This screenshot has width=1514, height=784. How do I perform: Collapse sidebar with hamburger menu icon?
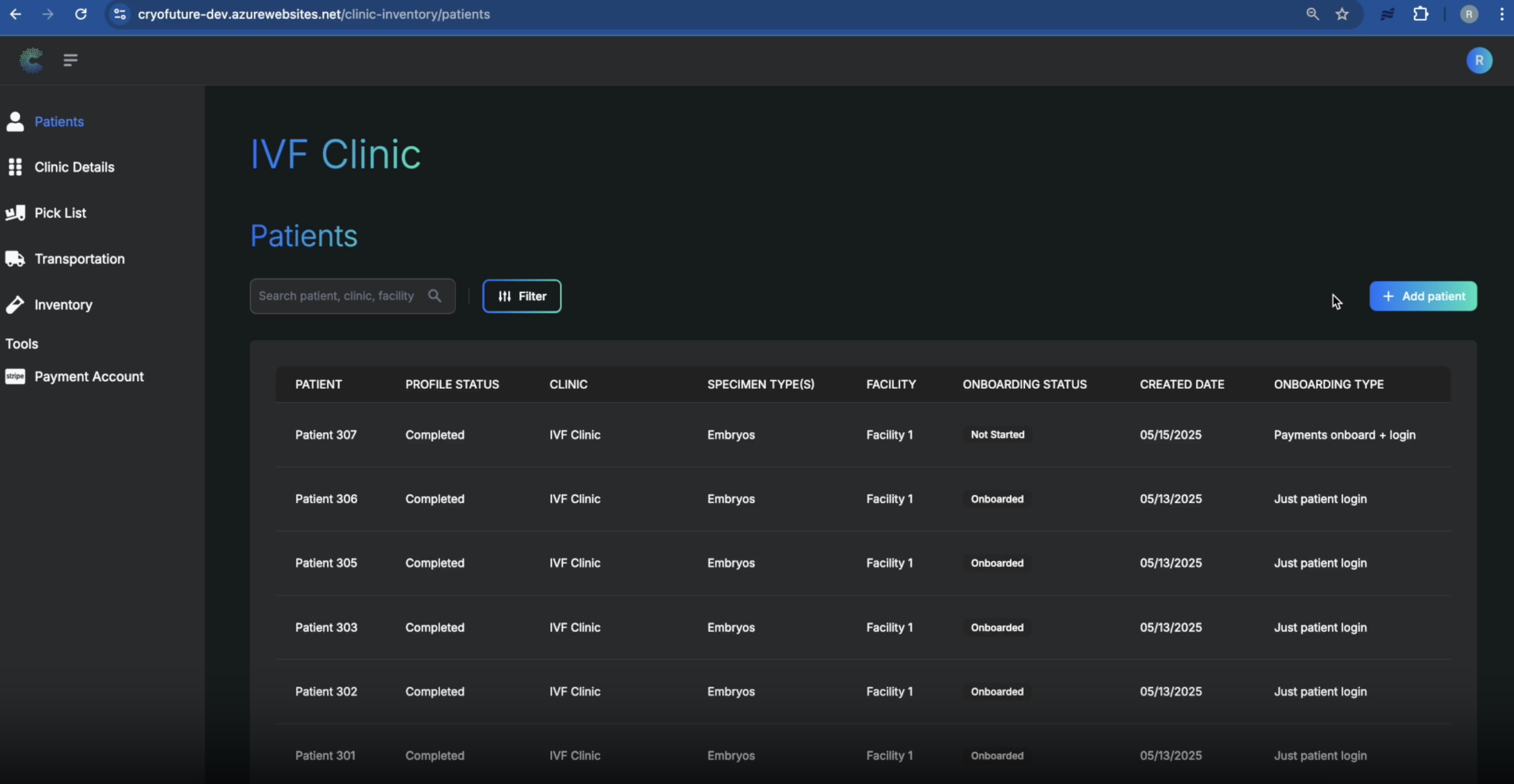[71, 60]
